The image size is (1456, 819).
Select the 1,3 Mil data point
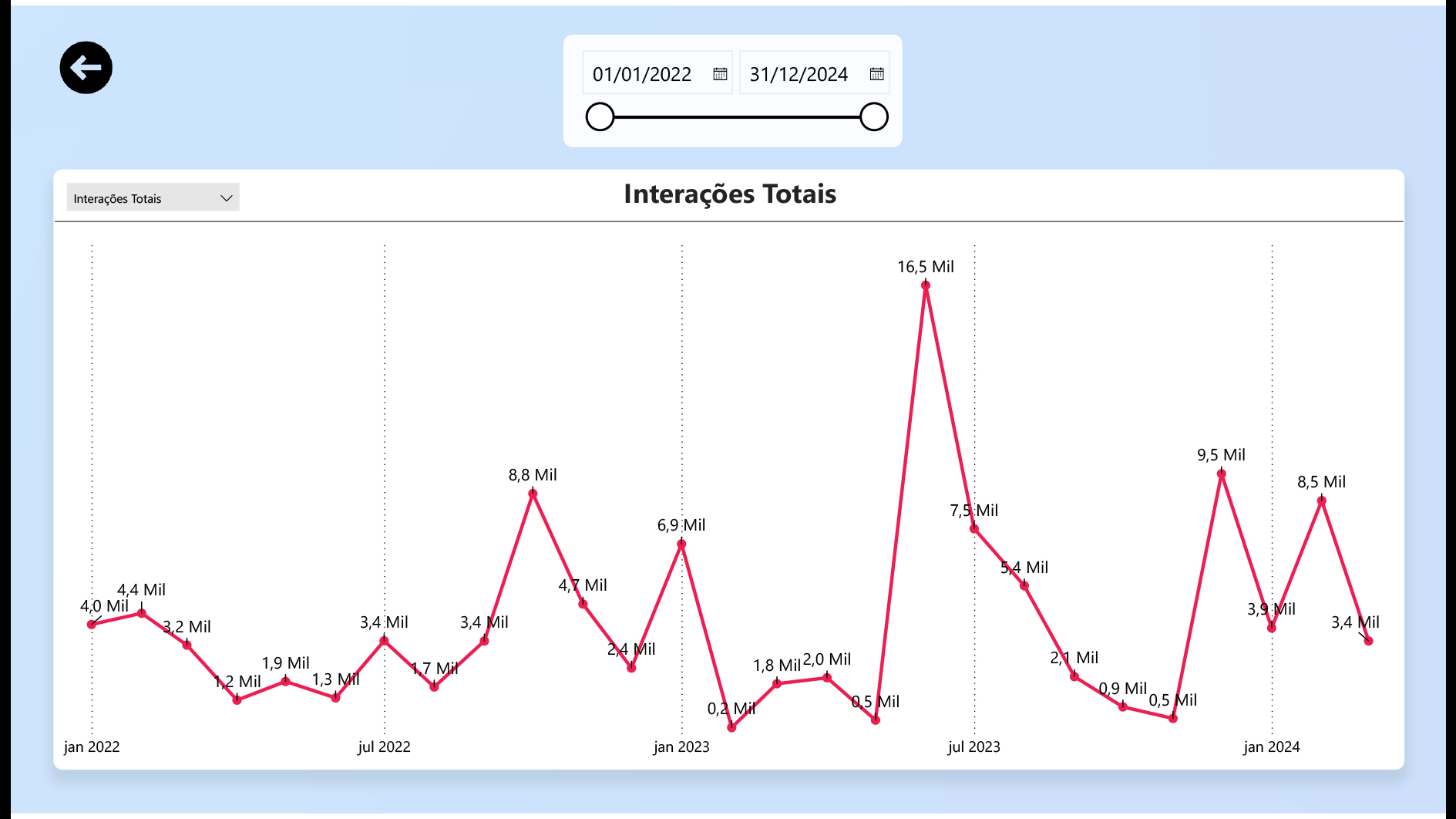[x=335, y=698]
